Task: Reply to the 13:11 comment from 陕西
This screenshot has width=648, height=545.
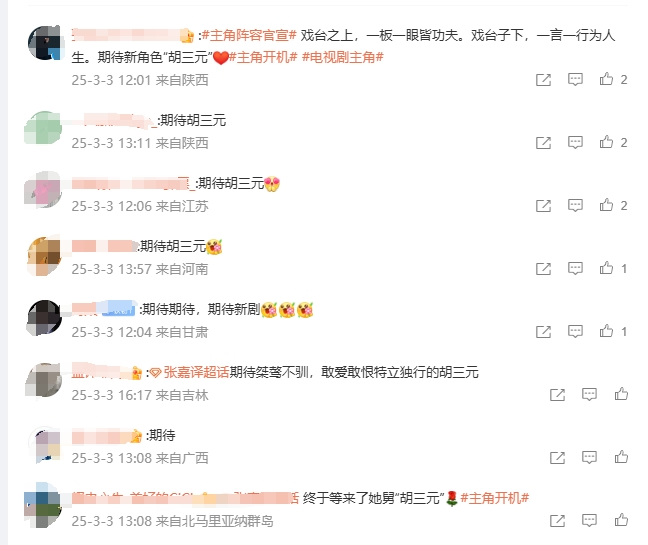Action: 575,142
